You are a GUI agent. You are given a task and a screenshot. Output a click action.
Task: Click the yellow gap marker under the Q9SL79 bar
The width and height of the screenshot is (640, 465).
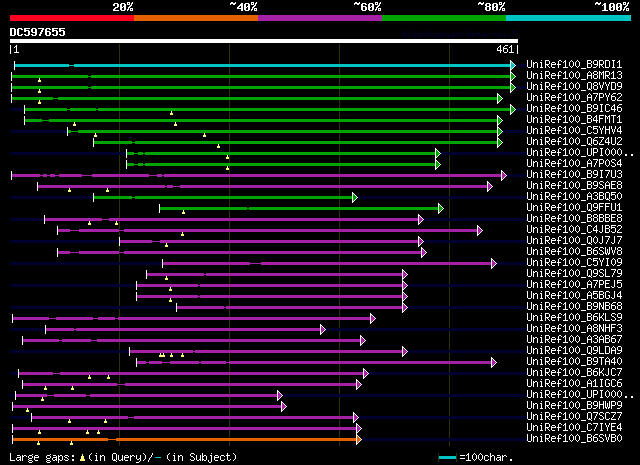(x=166, y=278)
